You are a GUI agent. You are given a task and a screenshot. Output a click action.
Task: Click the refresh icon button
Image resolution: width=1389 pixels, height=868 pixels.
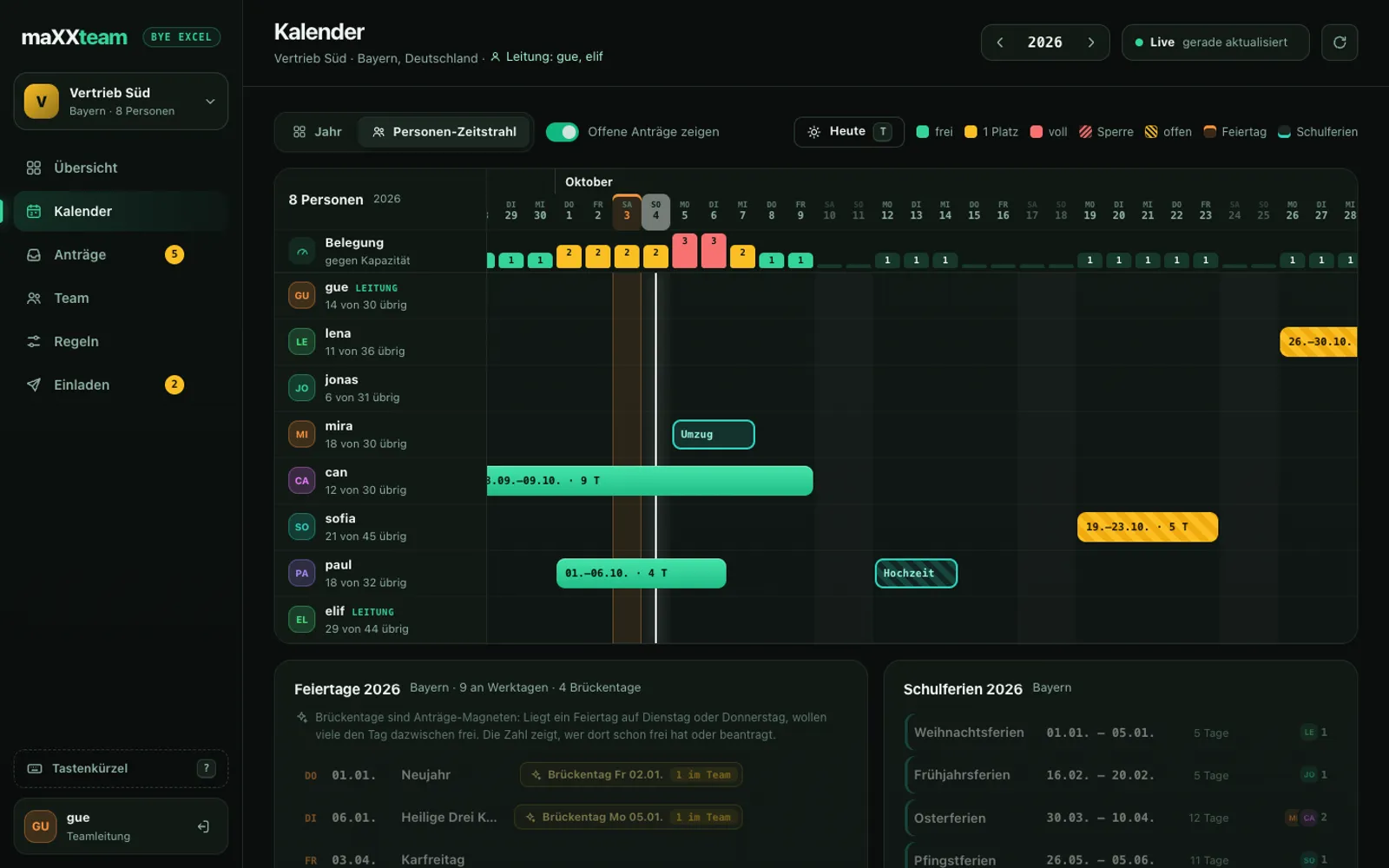coord(1340,43)
